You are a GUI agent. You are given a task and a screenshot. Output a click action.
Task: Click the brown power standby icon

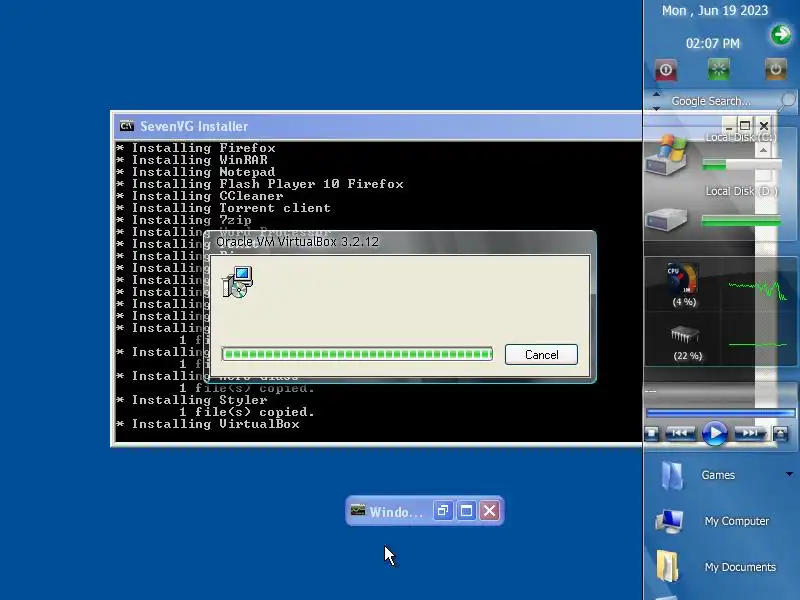click(776, 69)
